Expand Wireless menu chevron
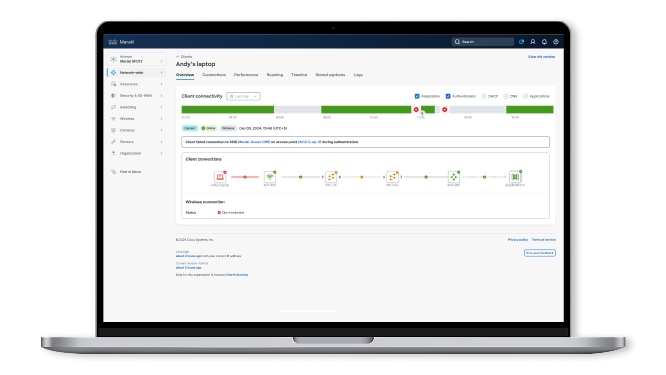Screen dimensions: 666x375 pos(161,118)
